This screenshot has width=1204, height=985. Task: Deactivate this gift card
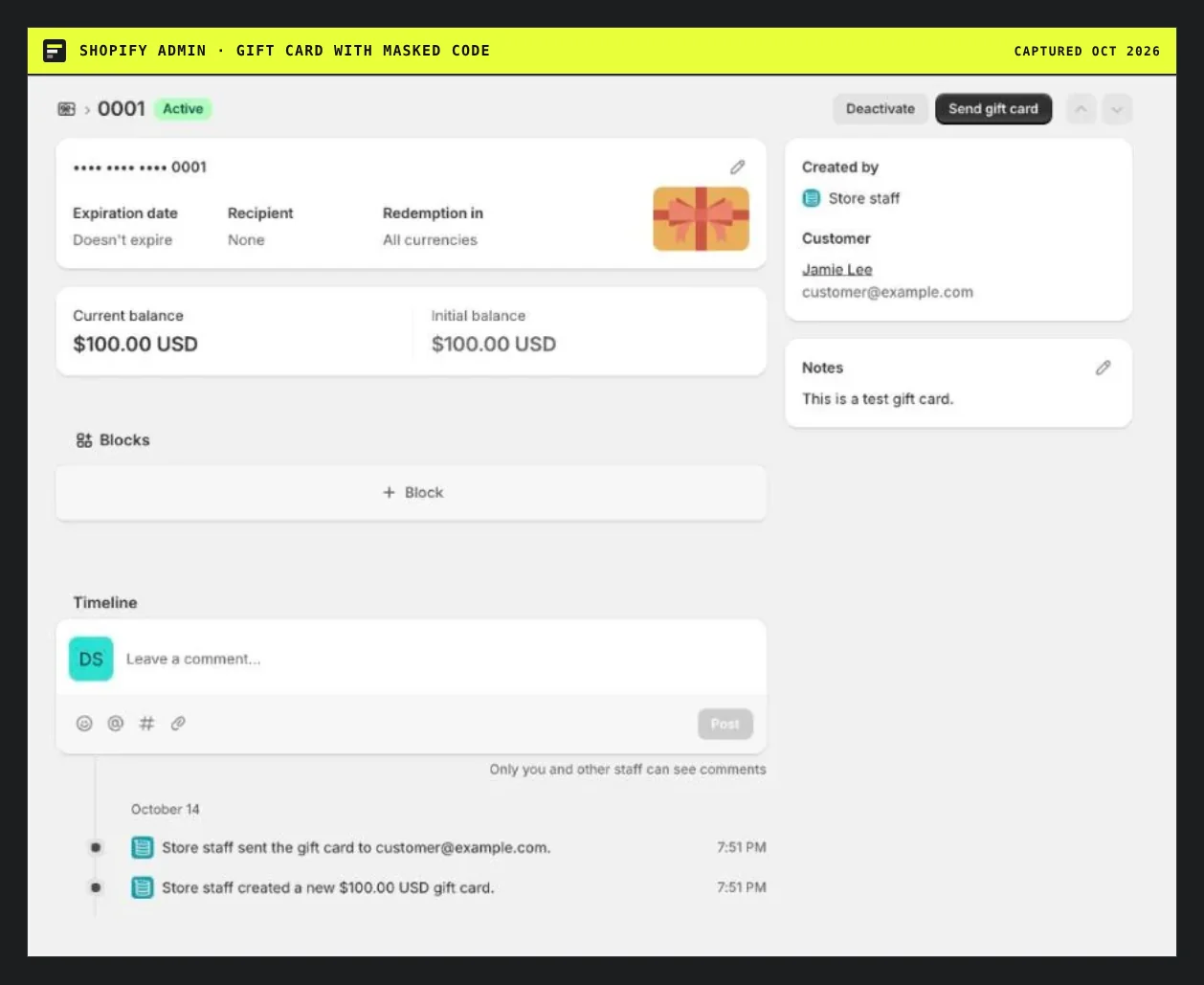tap(881, 109)
